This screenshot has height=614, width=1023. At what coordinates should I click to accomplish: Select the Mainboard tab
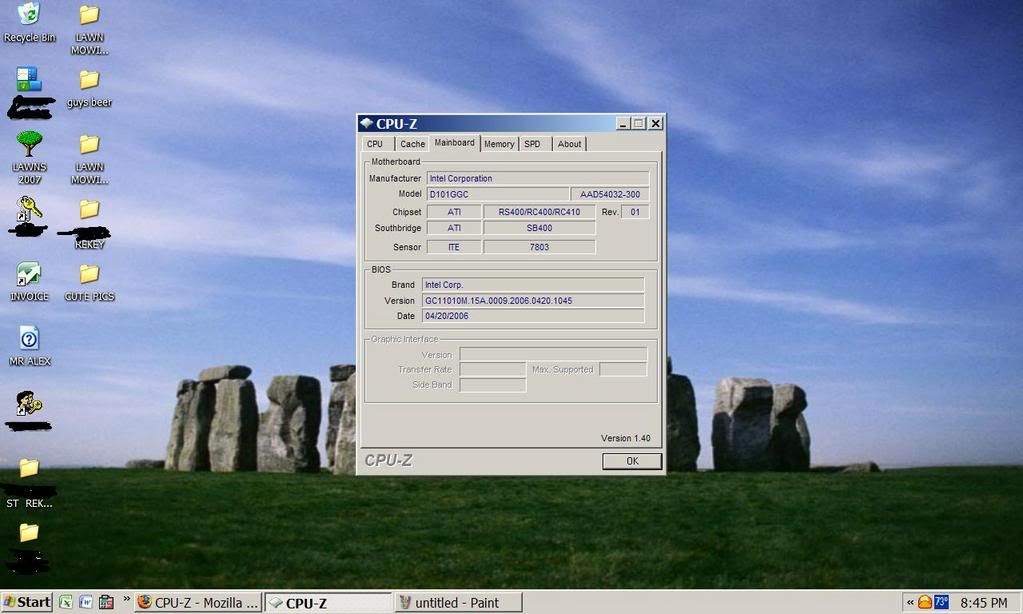pos(455,143)
